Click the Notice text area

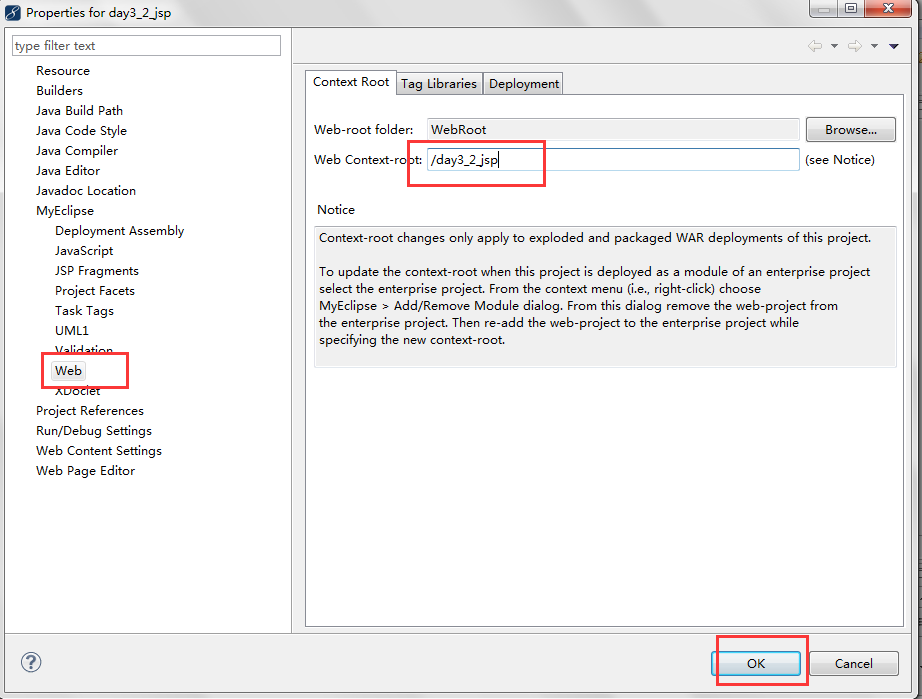[605, 297]
